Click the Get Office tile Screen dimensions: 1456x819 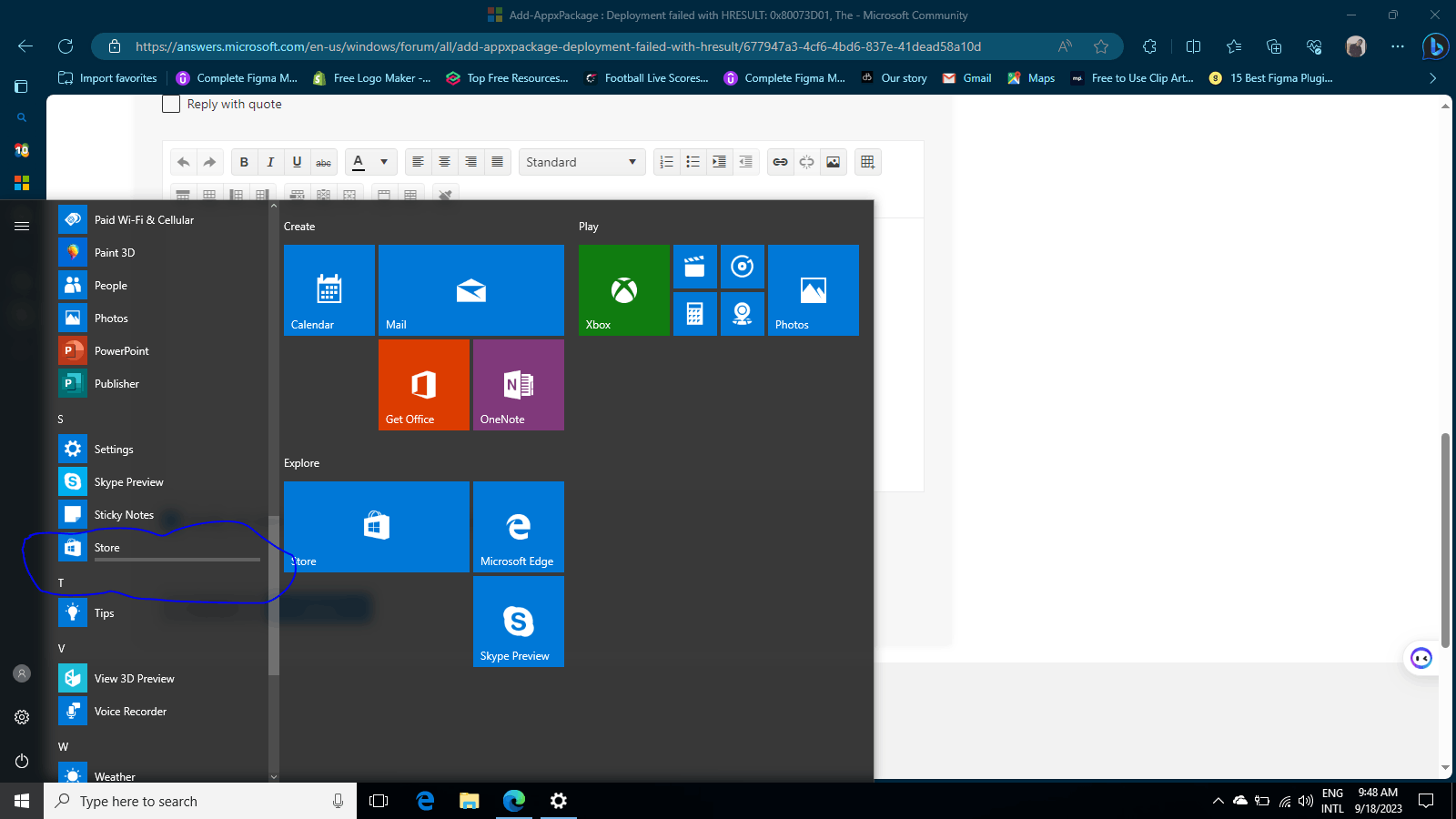tap(424, 385)
